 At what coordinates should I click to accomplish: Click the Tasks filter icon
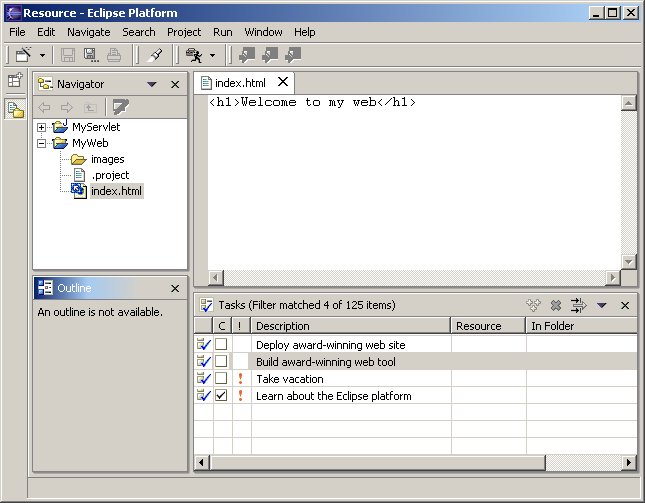(x=578, y=305)
